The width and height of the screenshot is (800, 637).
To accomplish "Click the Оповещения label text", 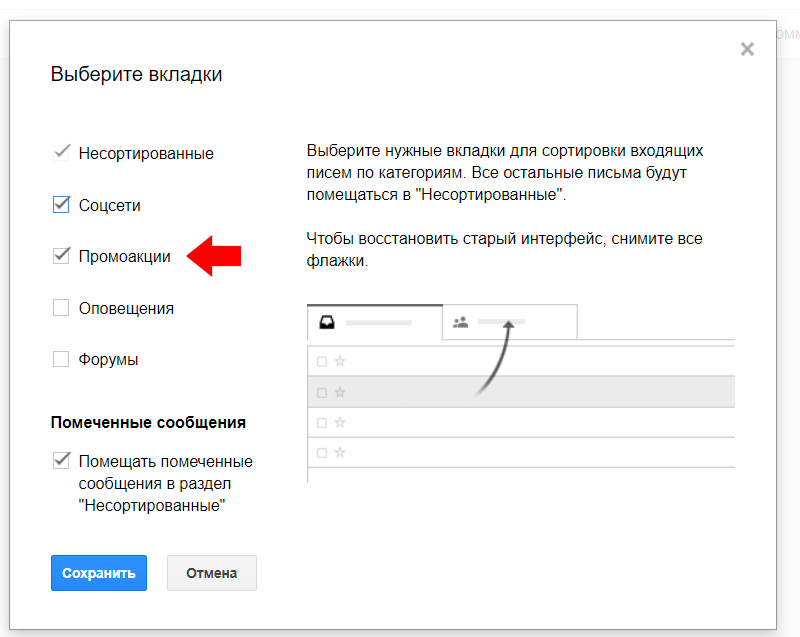I will 126,308.
